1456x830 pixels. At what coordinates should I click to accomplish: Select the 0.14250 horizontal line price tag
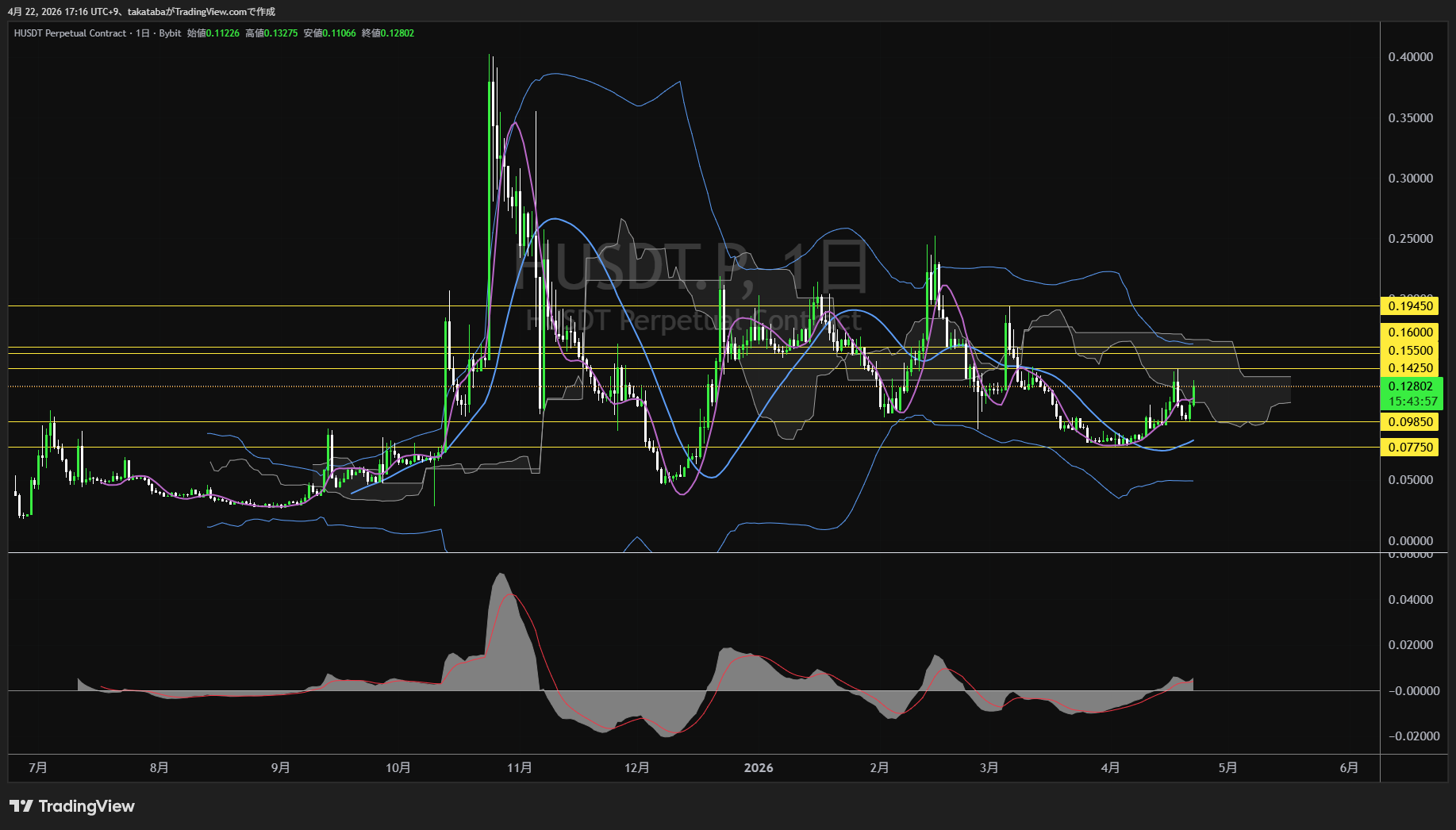1410,368
